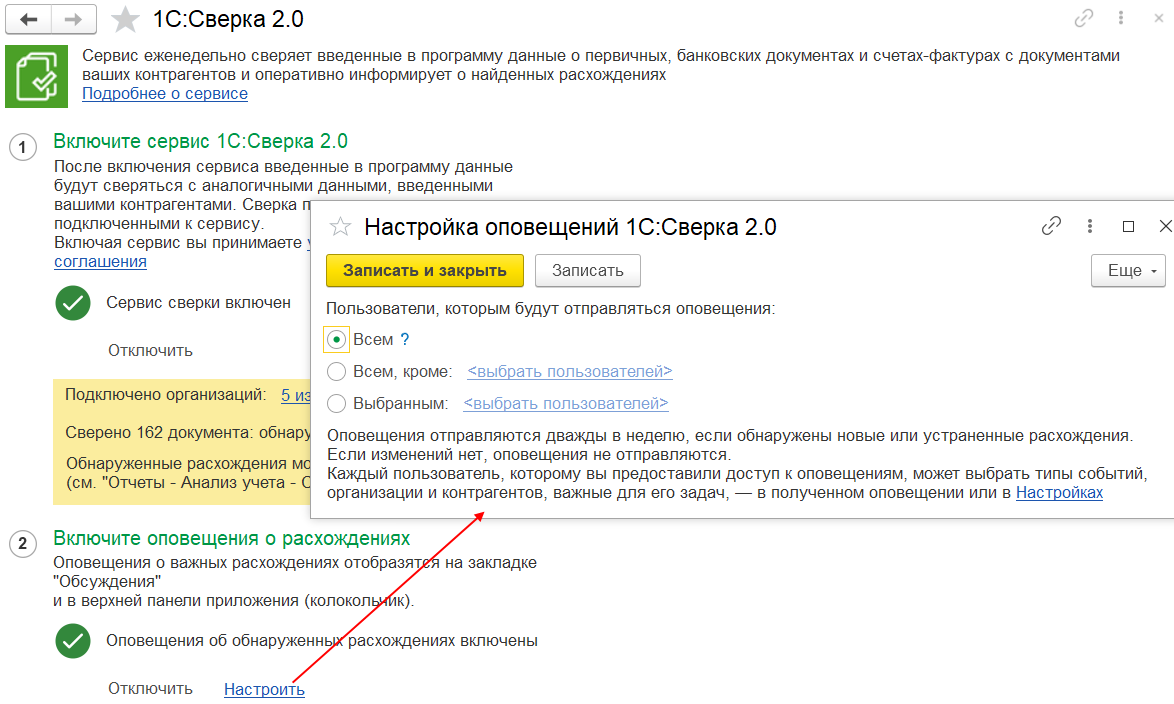This screenshot has width=1174, height=704.
Task: Click Отключить under Сервис сверки включен
Action: click(x=150, y=351)
